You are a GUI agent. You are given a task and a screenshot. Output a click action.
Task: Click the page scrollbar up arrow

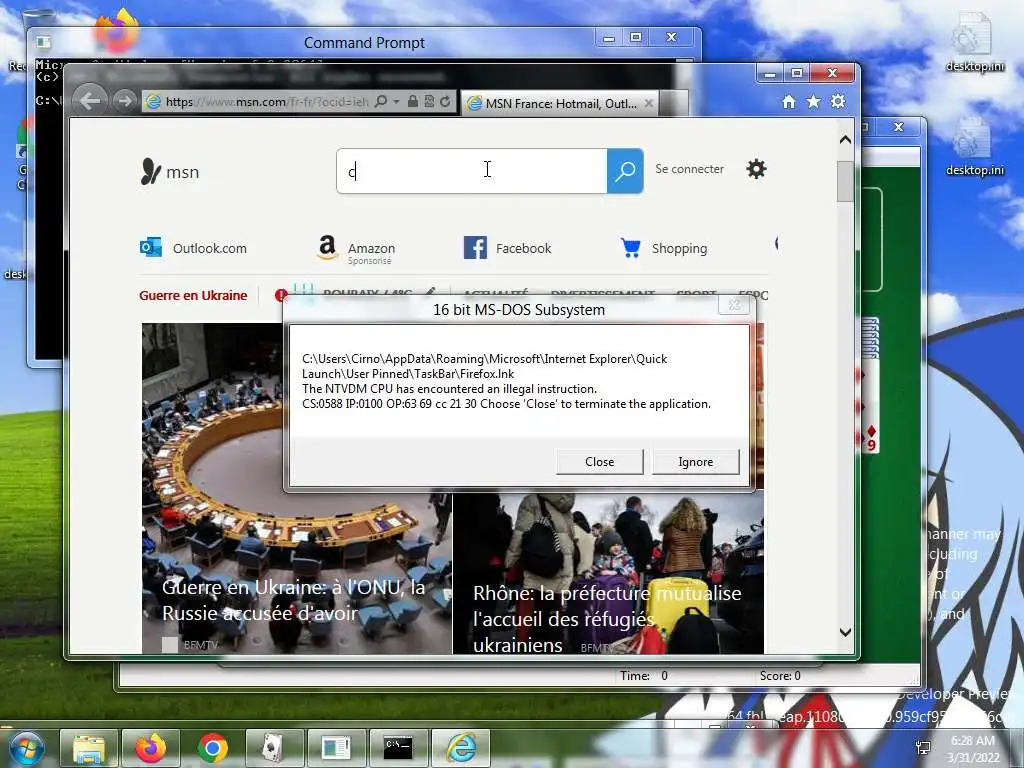[x=845, y=139]
